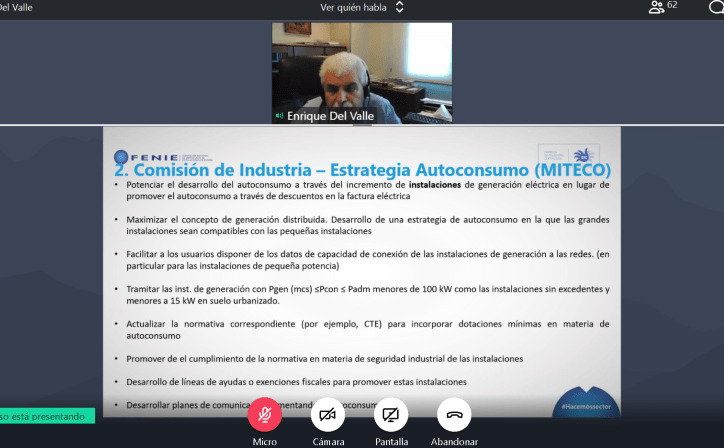Image resolution: width=724 pixels, height=448 pixels.
Task: Open the participants list showing 62
Action: [663, 6]
